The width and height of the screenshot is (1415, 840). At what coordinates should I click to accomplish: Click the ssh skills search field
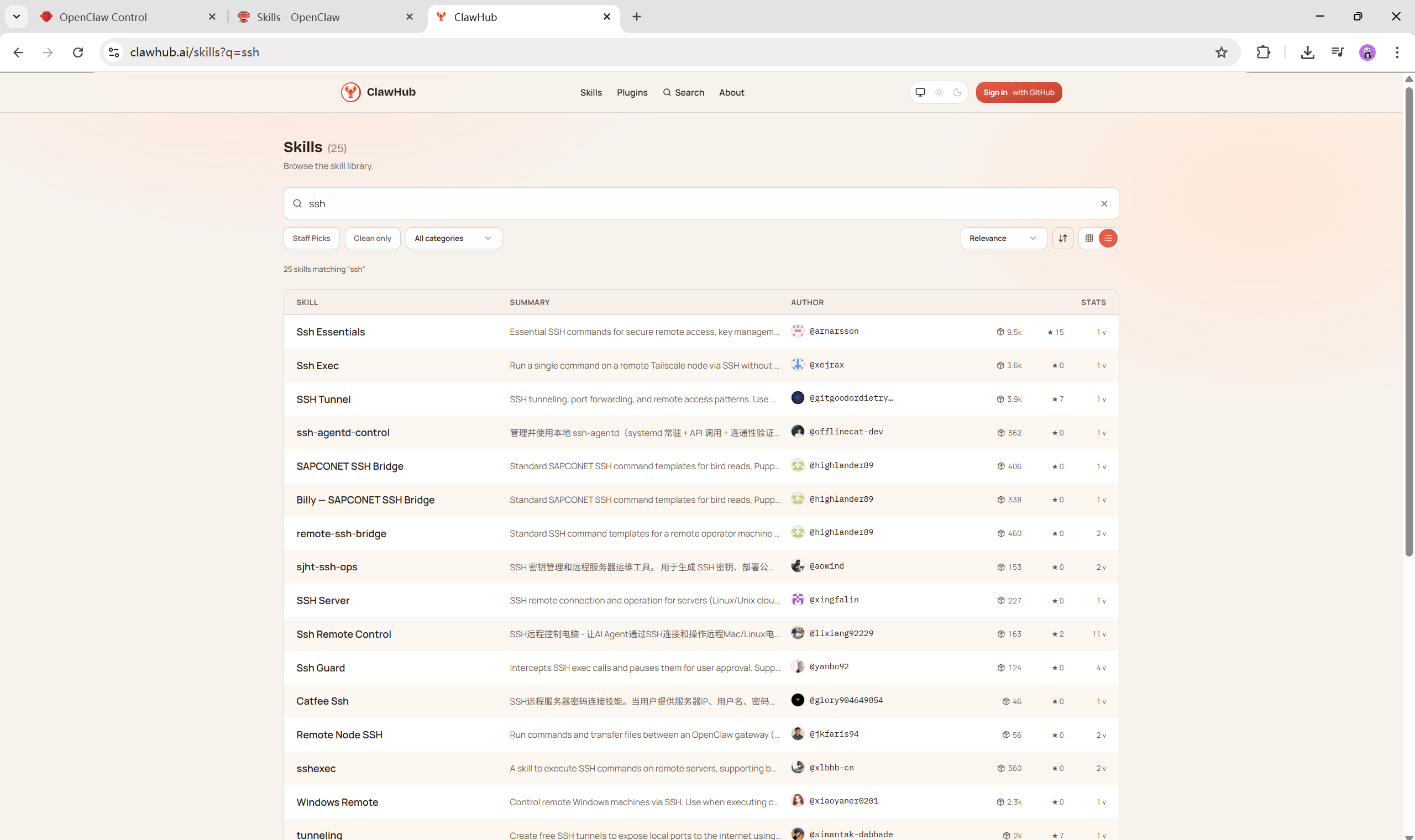click(679, 204)
